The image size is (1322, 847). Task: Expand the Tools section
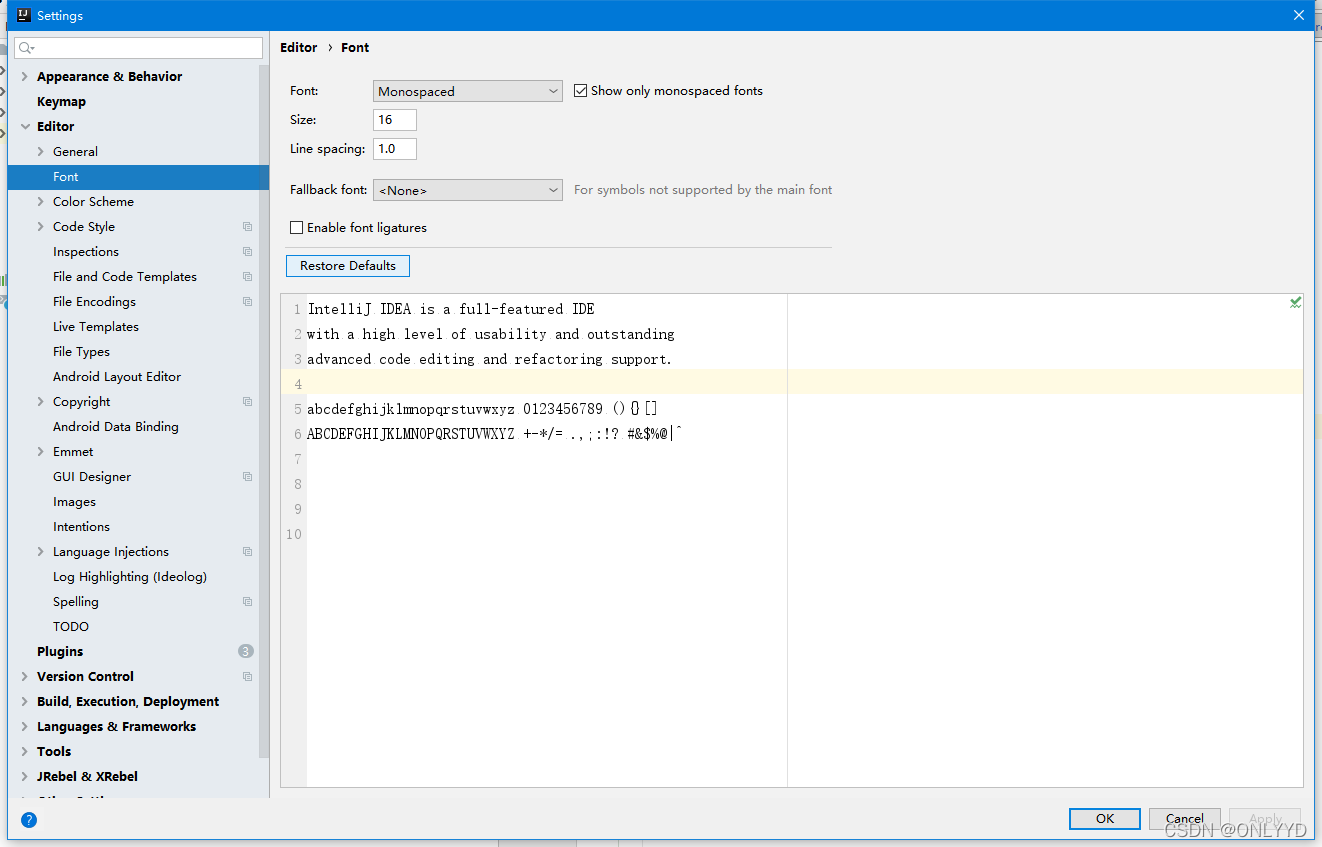(25, 752)
